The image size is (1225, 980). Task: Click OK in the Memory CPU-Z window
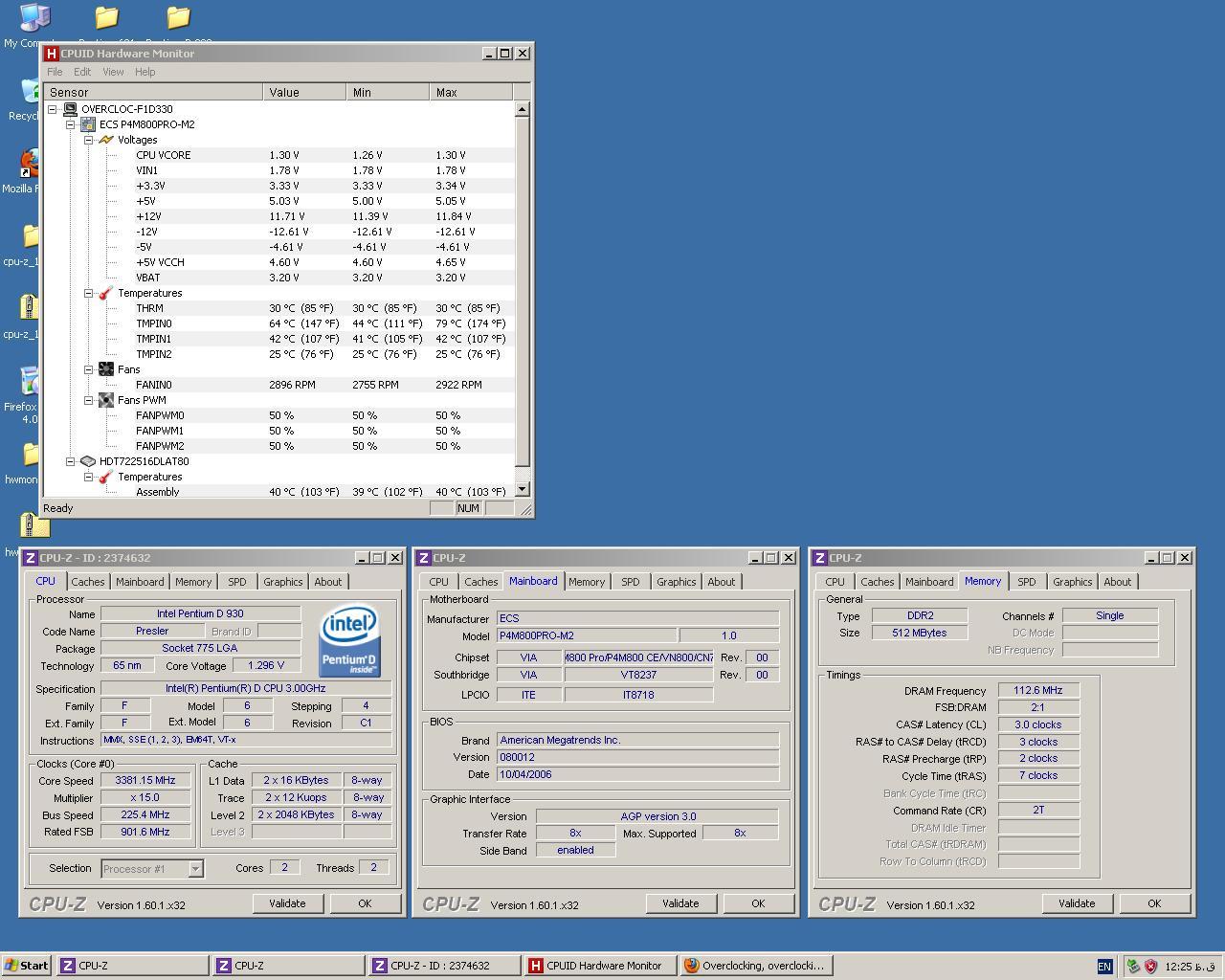pos(1154,903)
